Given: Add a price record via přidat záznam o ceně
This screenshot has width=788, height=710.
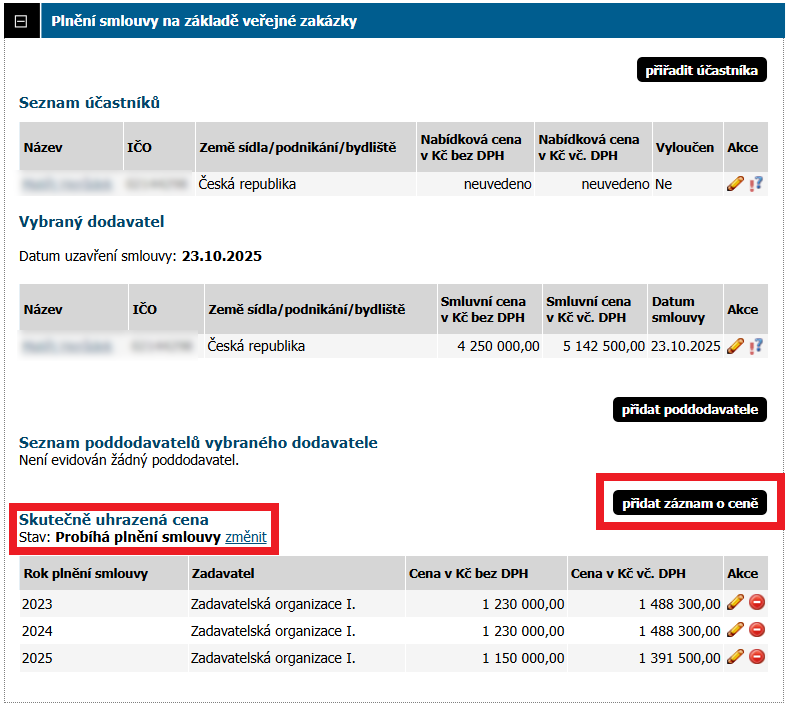Looking at the screenshot, I should 689,503.
